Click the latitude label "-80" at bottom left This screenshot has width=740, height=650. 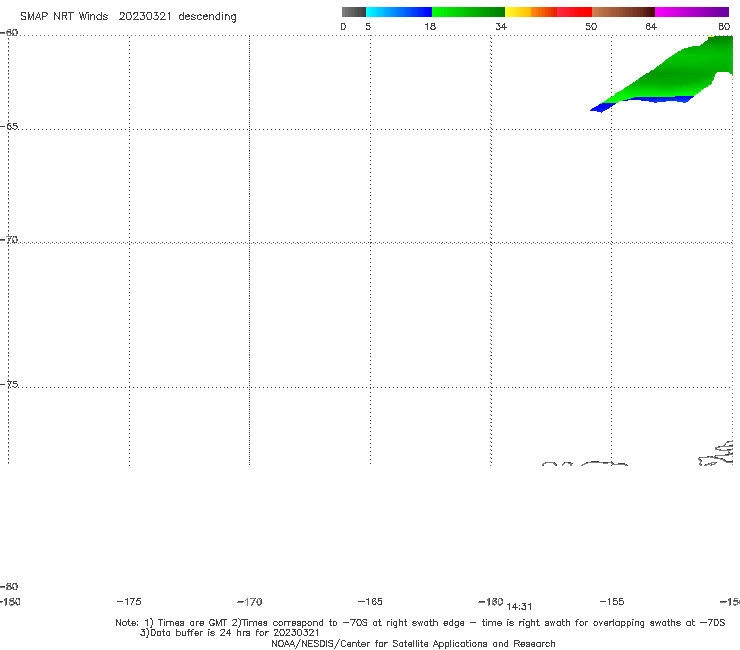[9, 586]
